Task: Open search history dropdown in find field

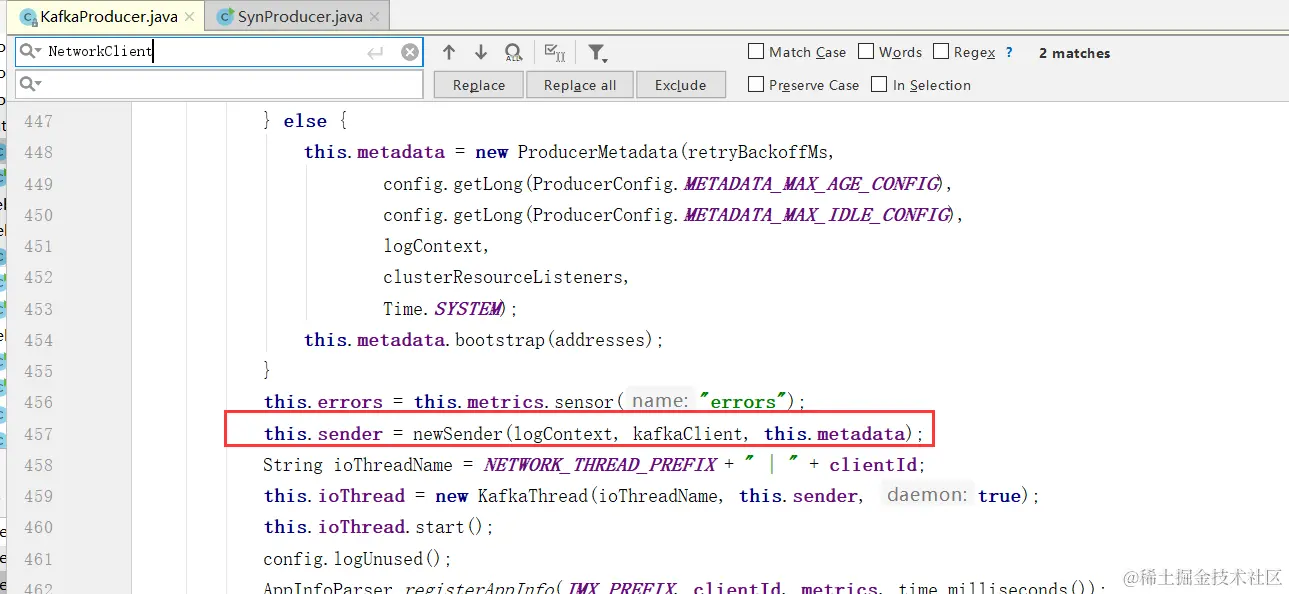Action: pos(31,52)
